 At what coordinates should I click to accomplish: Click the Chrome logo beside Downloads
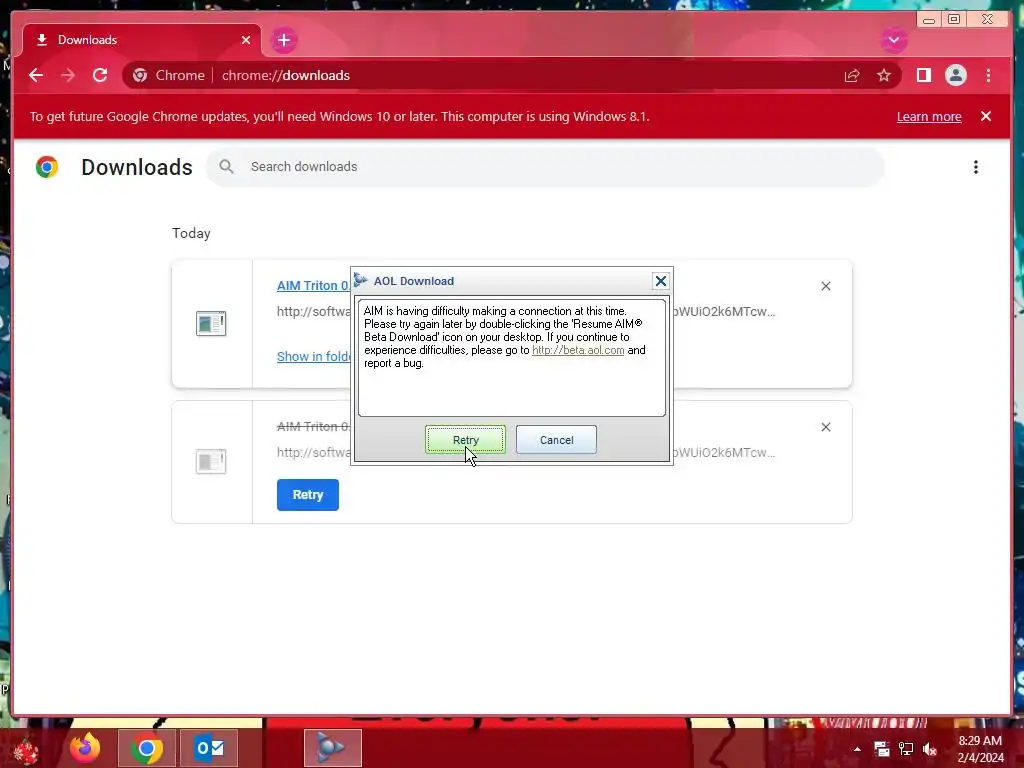coord(47,167)
